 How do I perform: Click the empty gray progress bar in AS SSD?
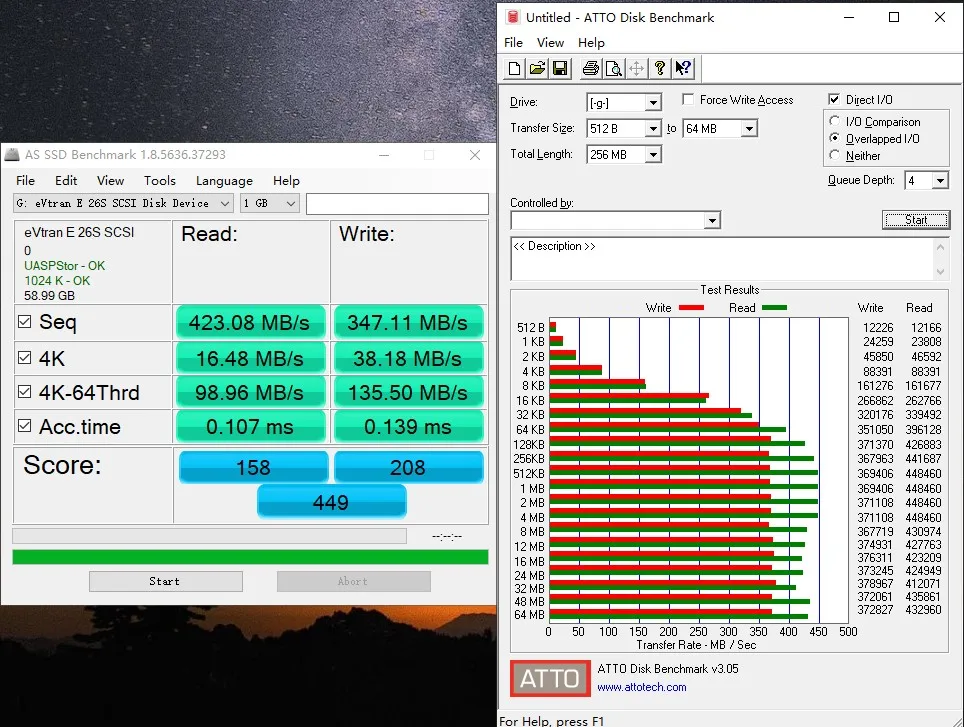209,536
